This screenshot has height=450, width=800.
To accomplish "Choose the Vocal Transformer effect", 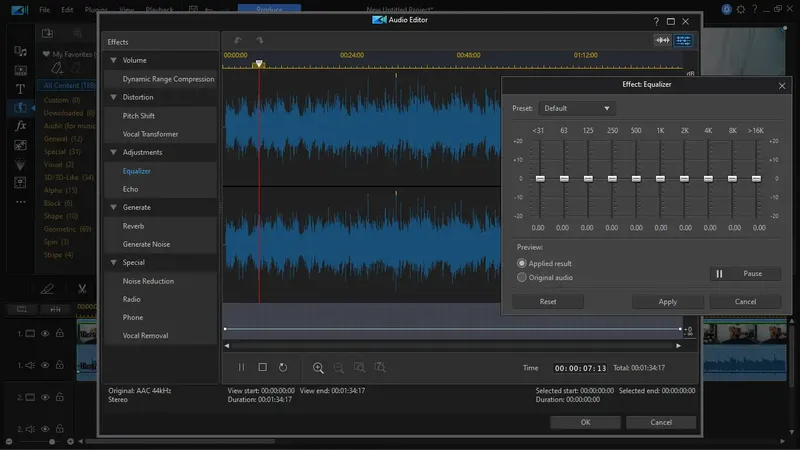I will click(150, 134).
